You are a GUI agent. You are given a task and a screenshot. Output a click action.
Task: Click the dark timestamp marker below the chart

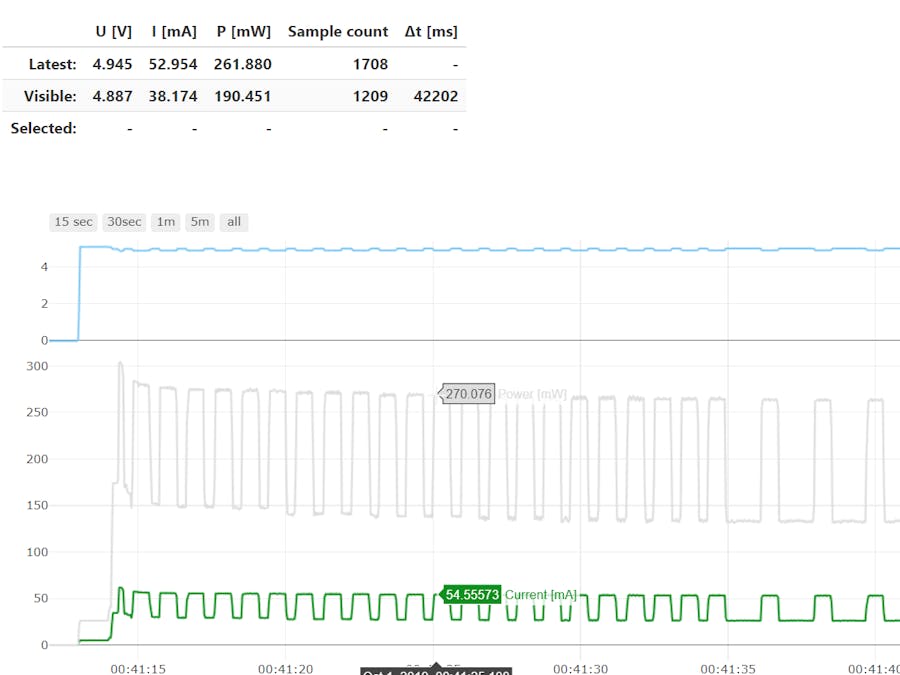tap(436, 670)
